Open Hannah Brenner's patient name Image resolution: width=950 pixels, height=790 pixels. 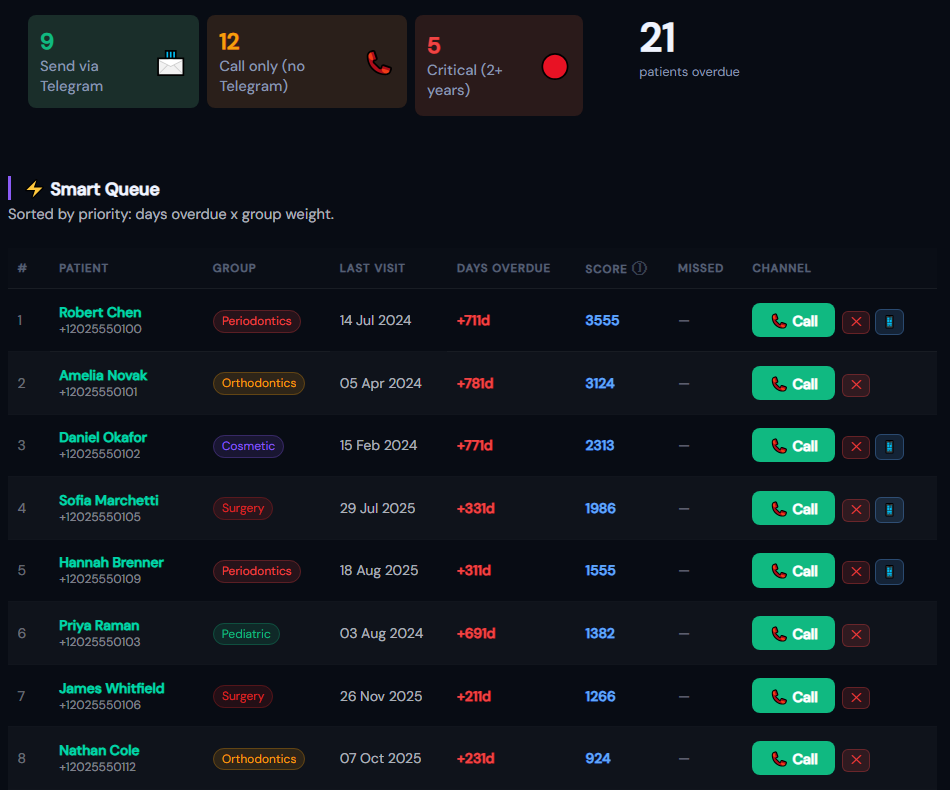pos(111,562)
